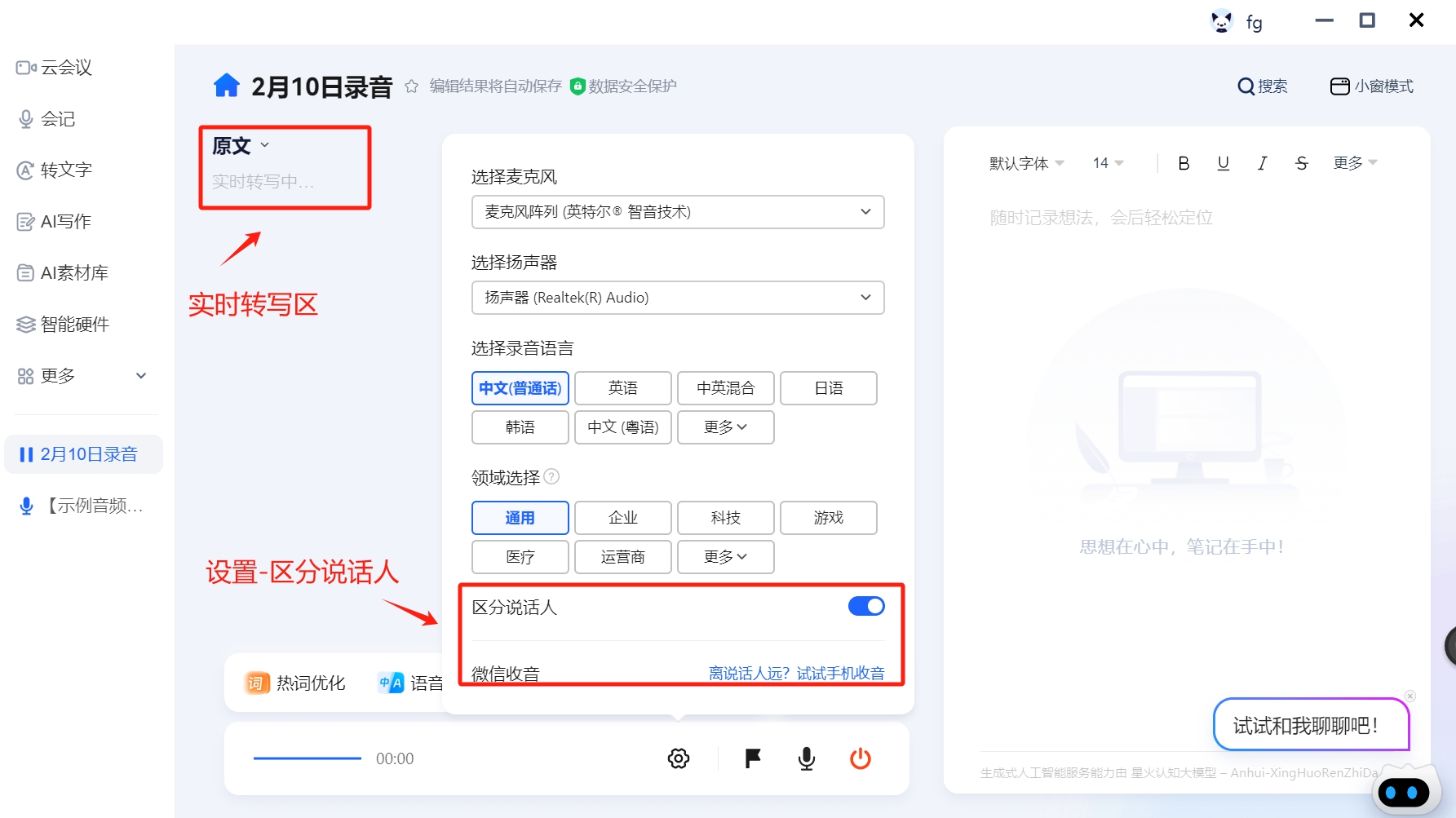Switch to 小窗模式
The height and width of the screenshot is (818, 1456).
[1371, 86]
